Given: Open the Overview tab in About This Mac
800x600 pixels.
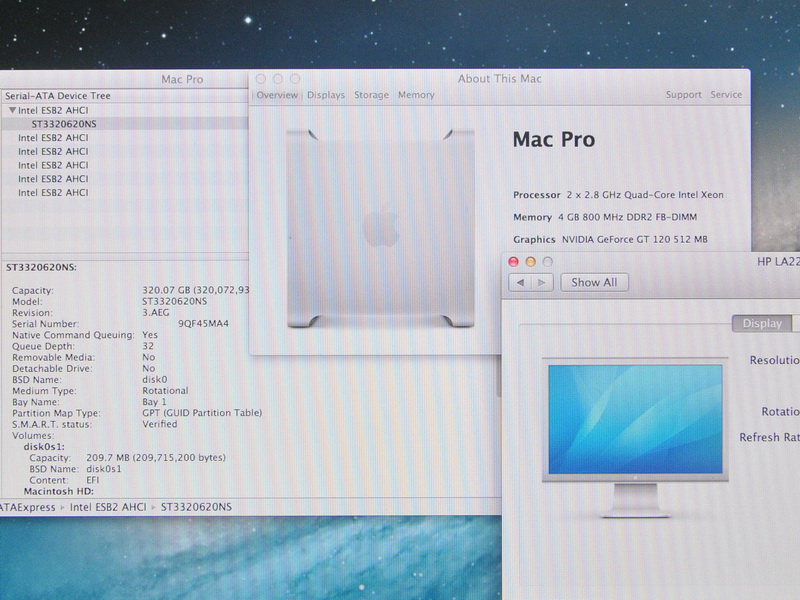Looking at the screenshot, I should [277, 95].
